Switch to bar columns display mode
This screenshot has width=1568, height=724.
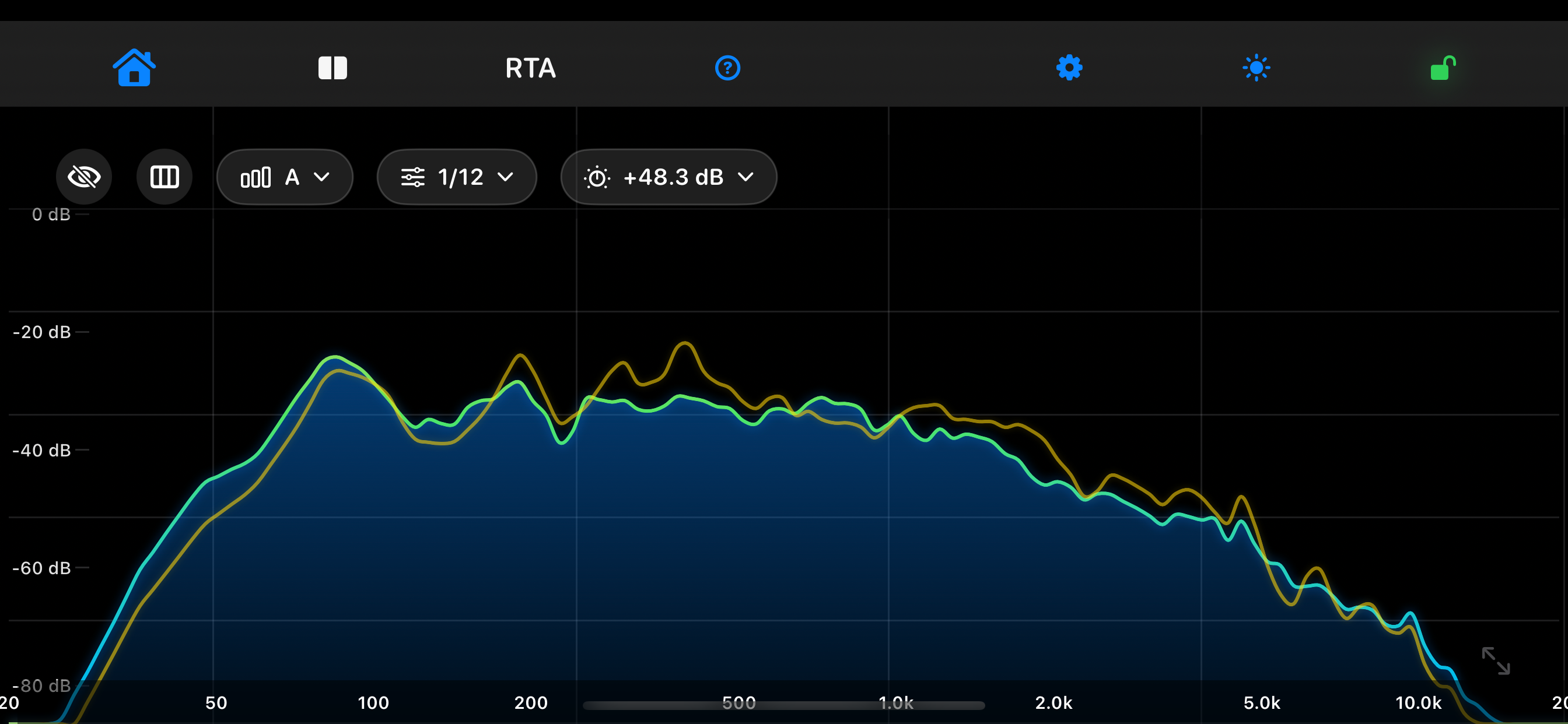point(164,177)
